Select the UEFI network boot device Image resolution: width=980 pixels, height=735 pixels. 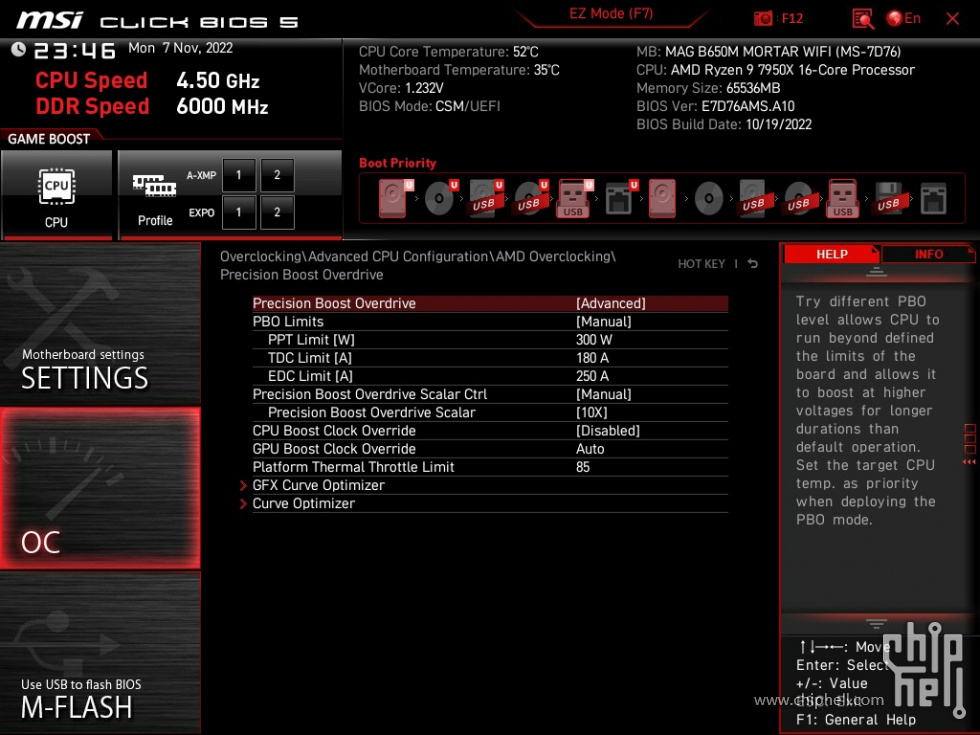tap(621, 199)
